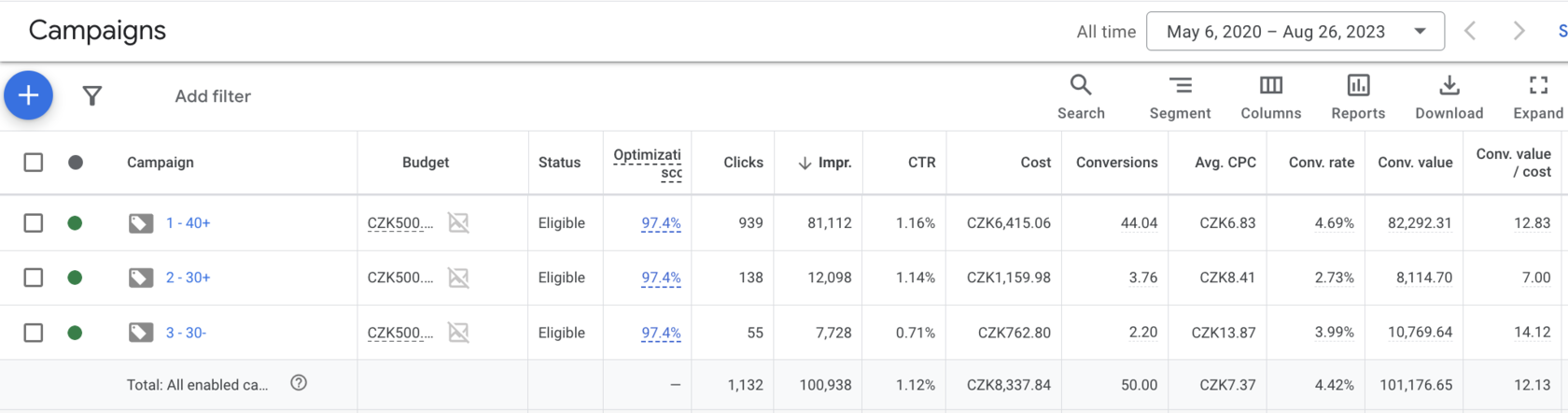Screen dimensions: 1568x413
Task: Tick the checkbox for campaign 2 - 30+
Action: click(34, 278)
